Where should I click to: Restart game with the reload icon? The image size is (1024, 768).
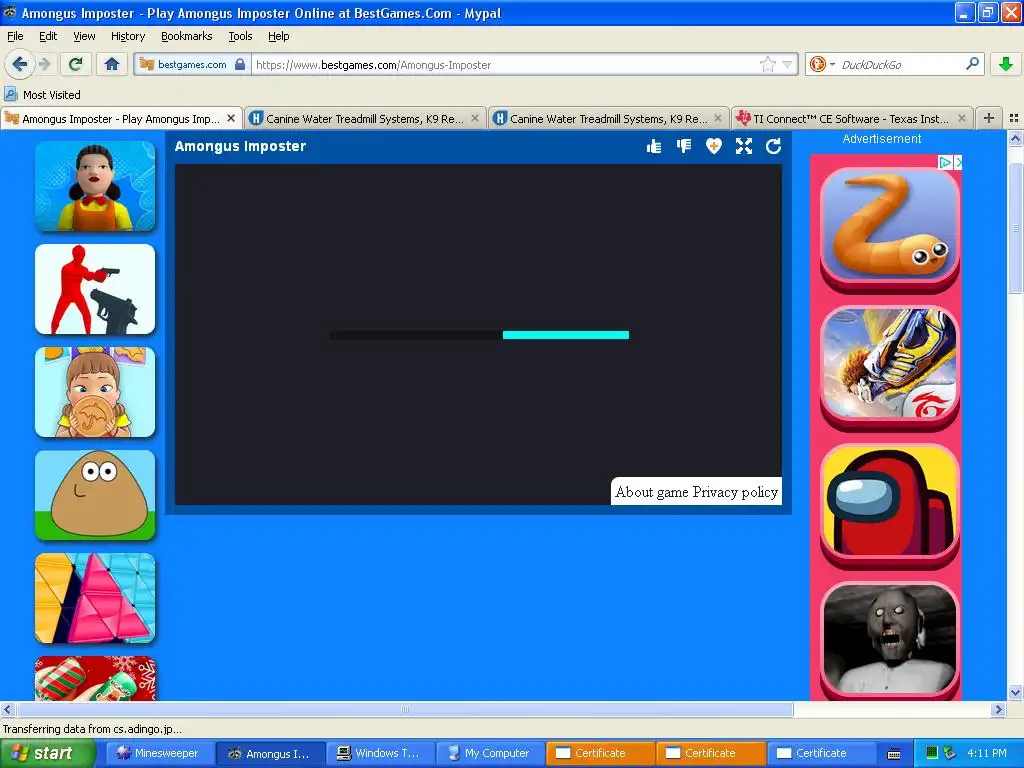coord(773,146)
